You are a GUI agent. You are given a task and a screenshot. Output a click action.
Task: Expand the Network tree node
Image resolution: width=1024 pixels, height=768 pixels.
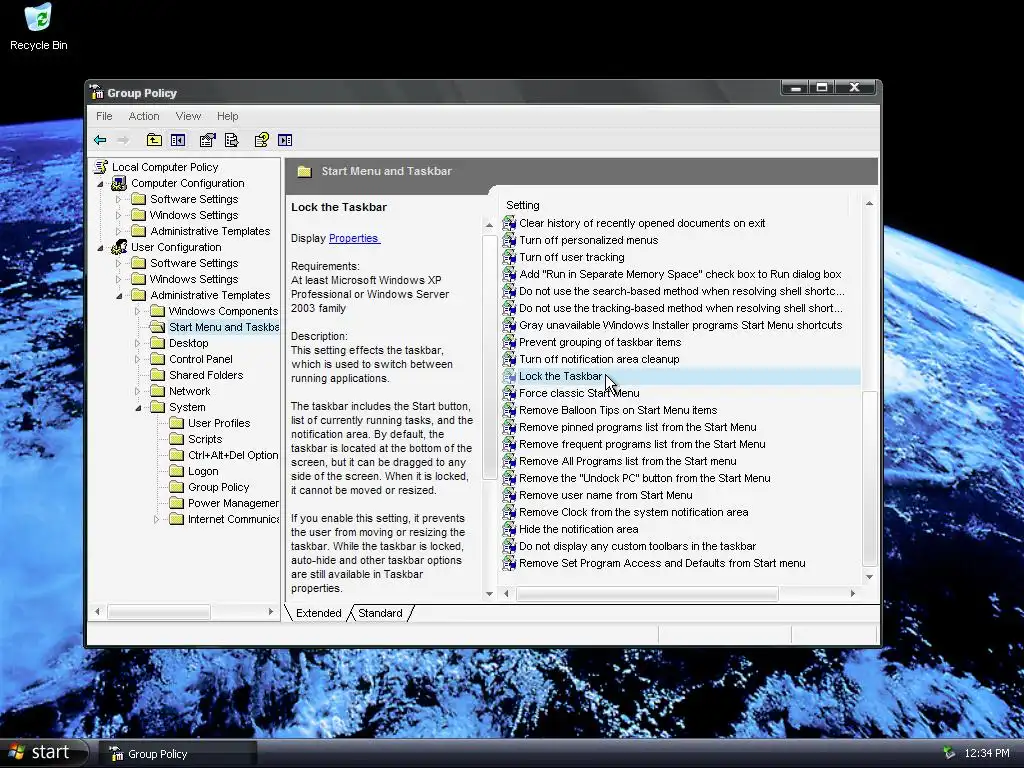point(137,391)
